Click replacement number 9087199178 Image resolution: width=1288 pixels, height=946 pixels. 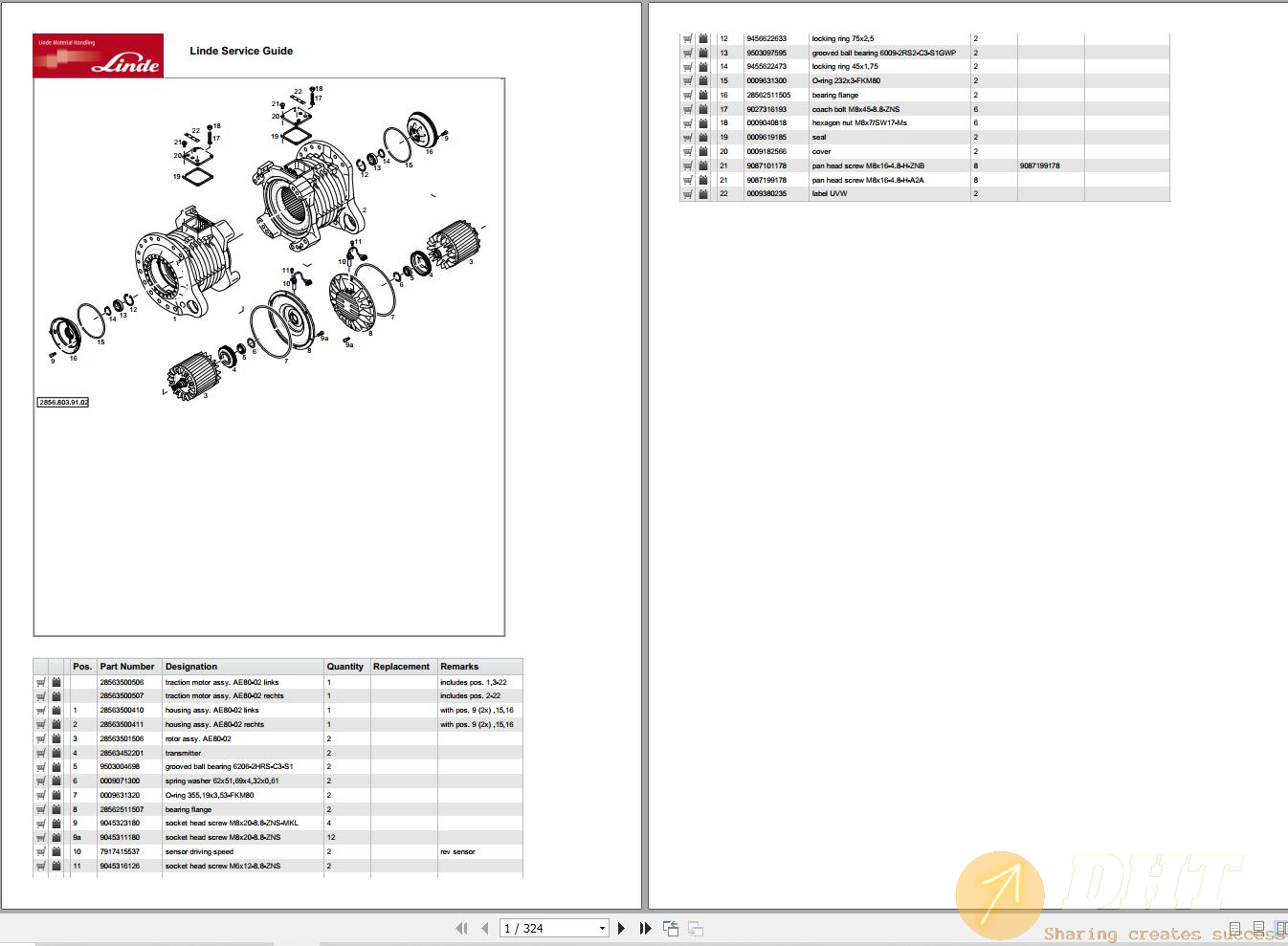(x=1040, y=165)
